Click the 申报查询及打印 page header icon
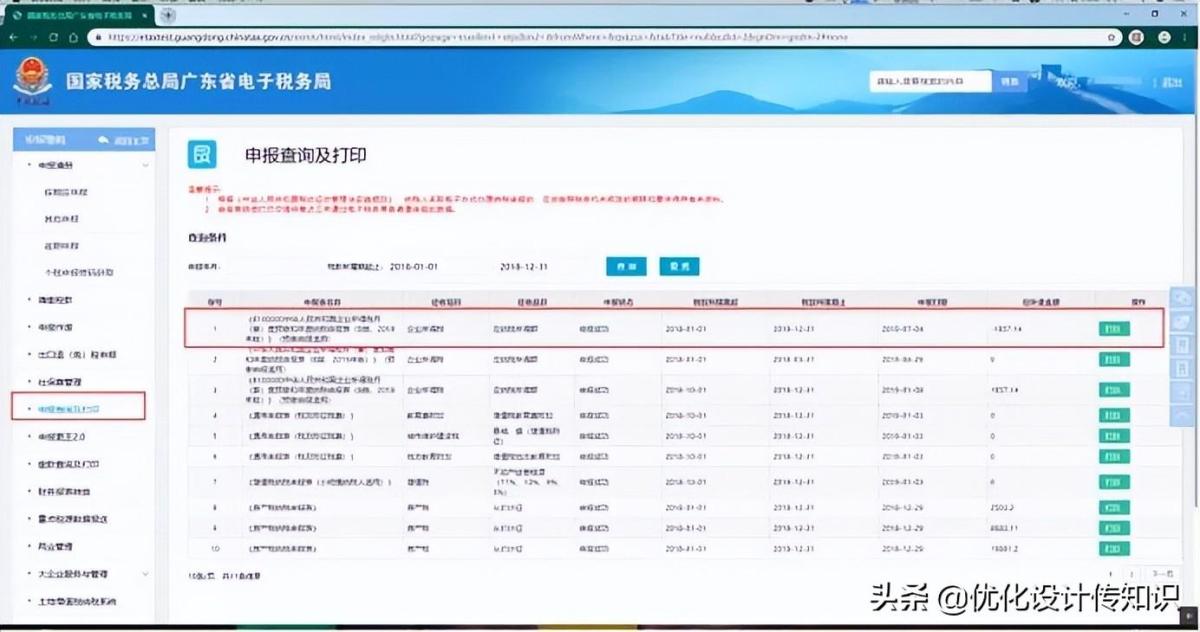 [203, 155]
